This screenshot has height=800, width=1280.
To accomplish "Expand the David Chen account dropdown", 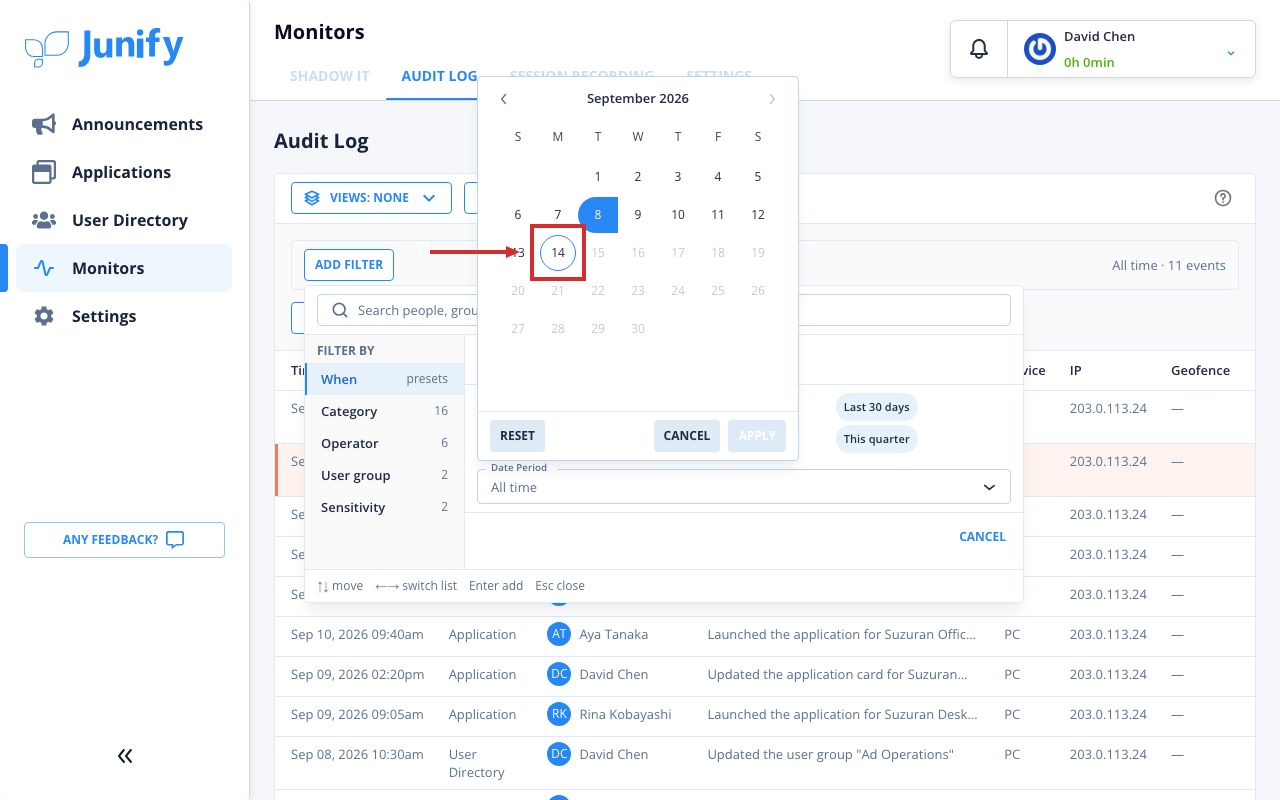I will [x=1231, y=52].
